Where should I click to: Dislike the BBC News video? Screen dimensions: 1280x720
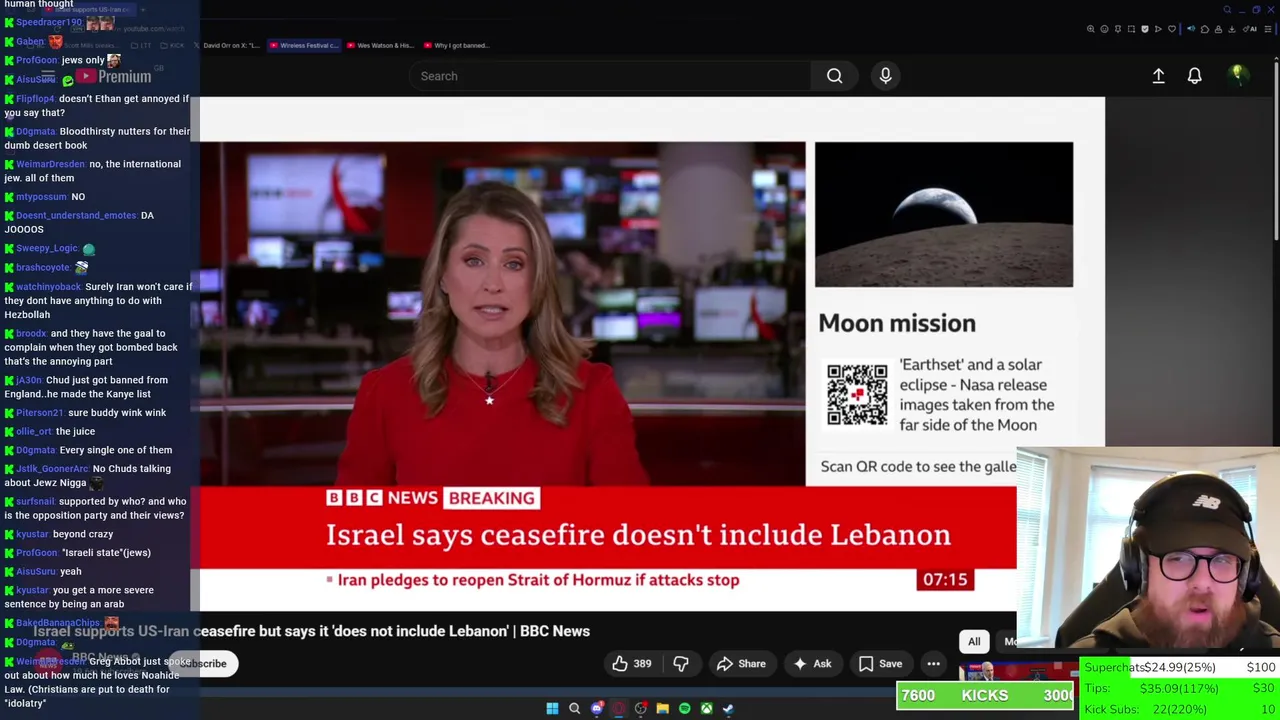tap(681, 663)
